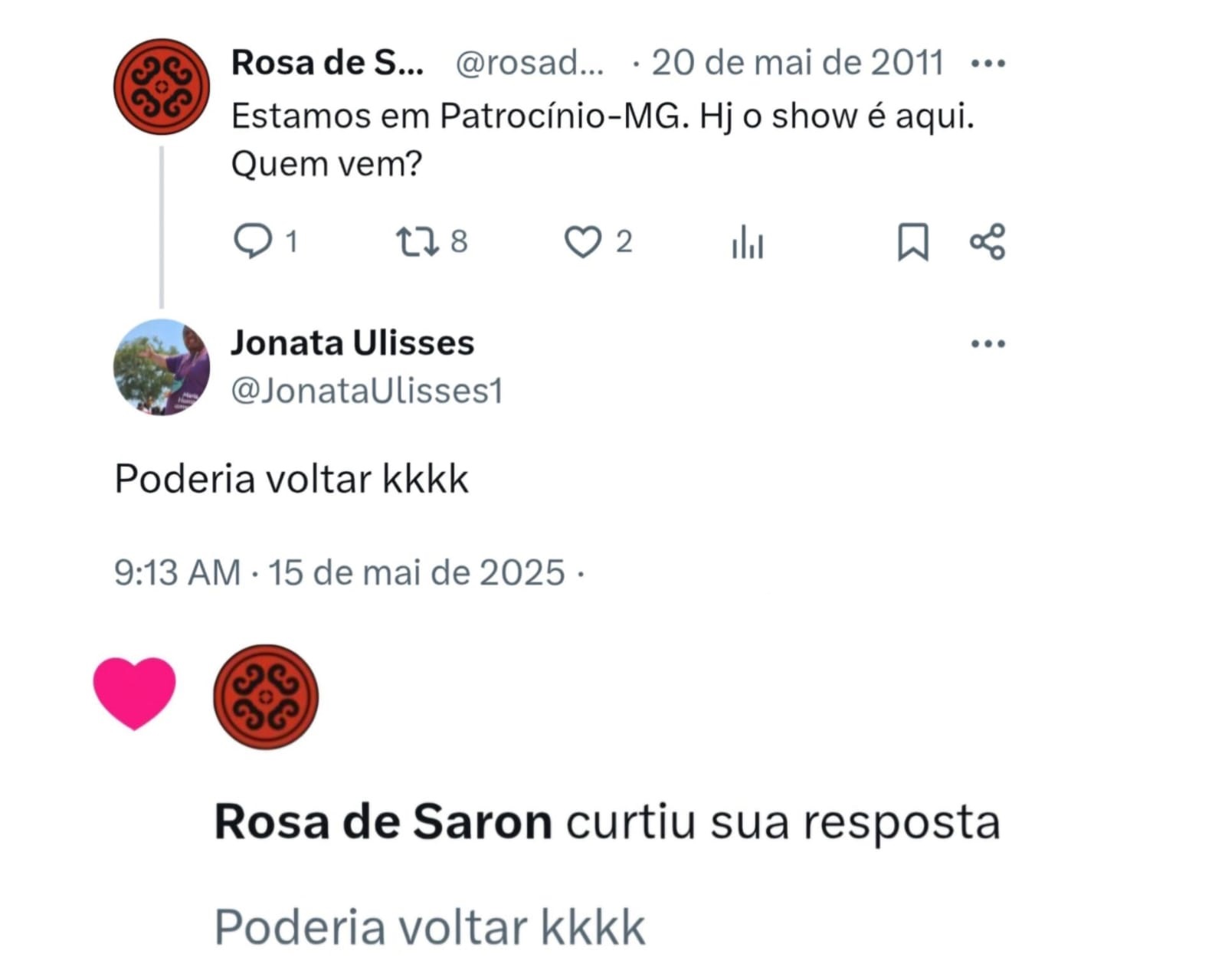
Task: Click the Jonata Ulisses display name
Action: 352,343
